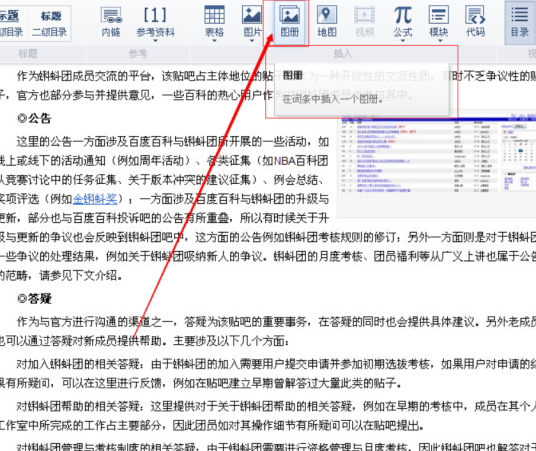This screenshot has height=451, width=536.
Task: Click the 内链 internal link icon
Action: (x=111, y=22)
